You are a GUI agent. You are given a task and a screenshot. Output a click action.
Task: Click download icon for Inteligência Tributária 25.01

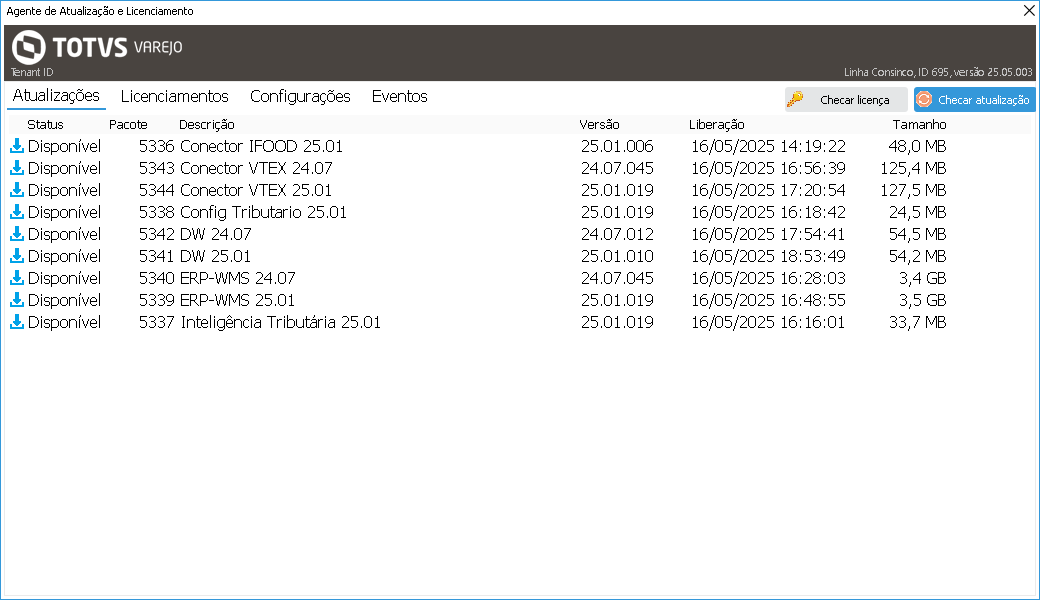17,322
